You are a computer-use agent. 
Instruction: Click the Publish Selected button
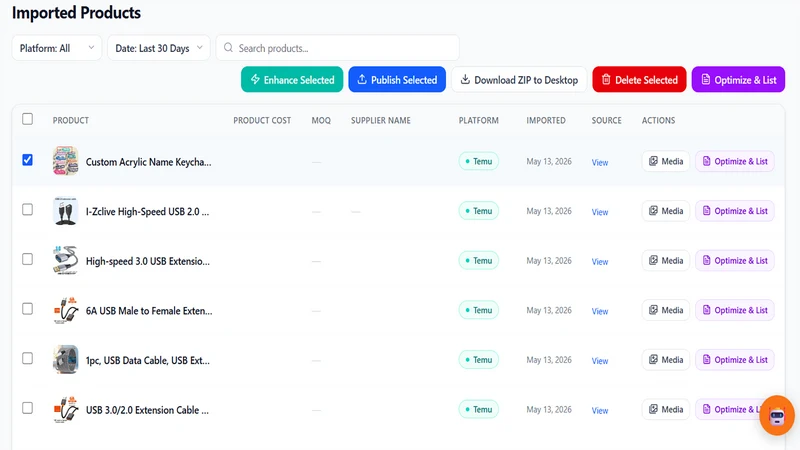coord(397,80)
